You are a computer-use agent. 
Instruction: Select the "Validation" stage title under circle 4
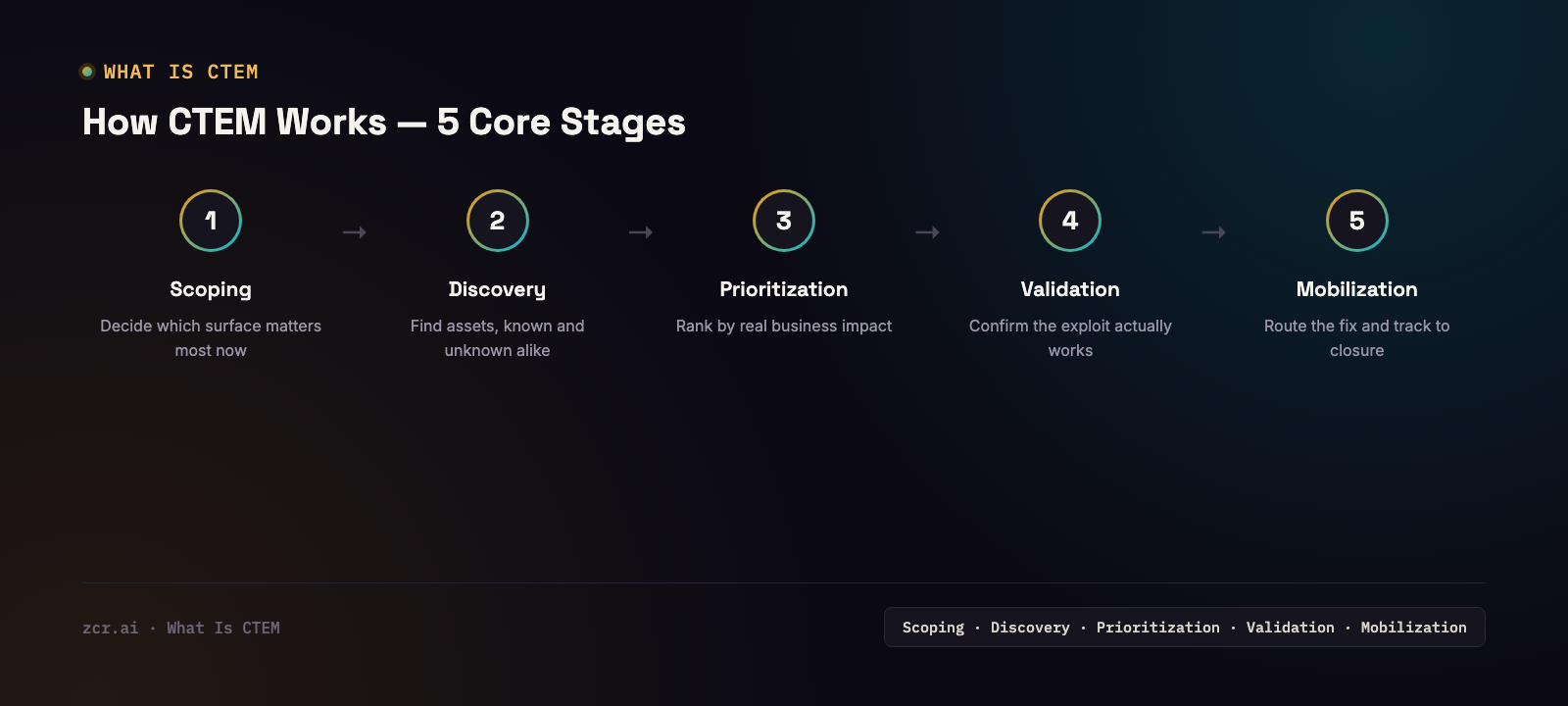point(1070,289)
